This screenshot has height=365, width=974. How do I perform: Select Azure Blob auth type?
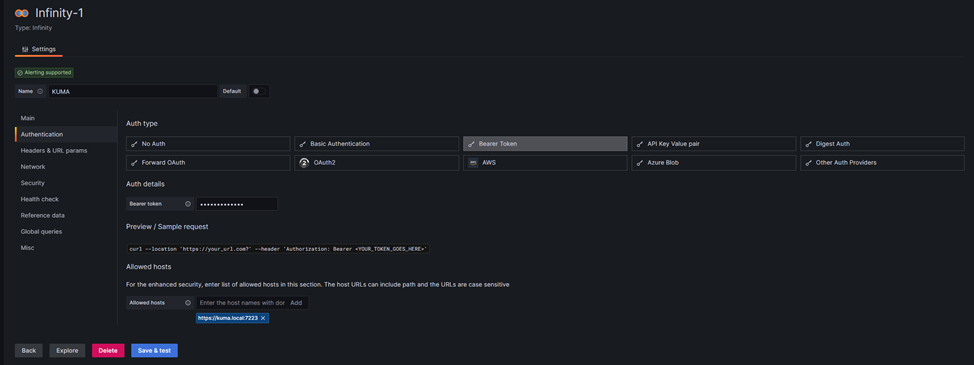[714, 163]
